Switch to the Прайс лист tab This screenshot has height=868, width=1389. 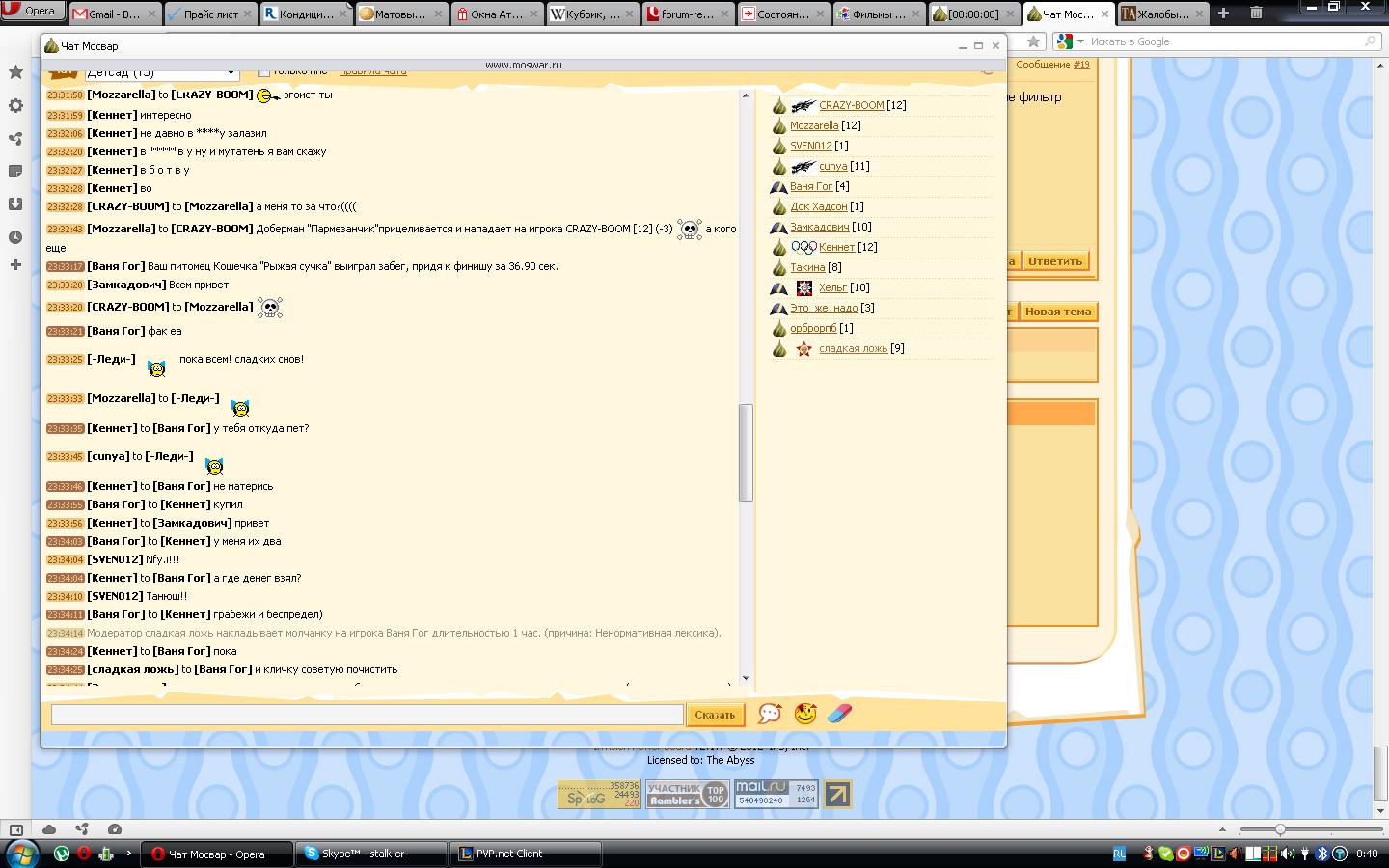[x=209, y=14]
